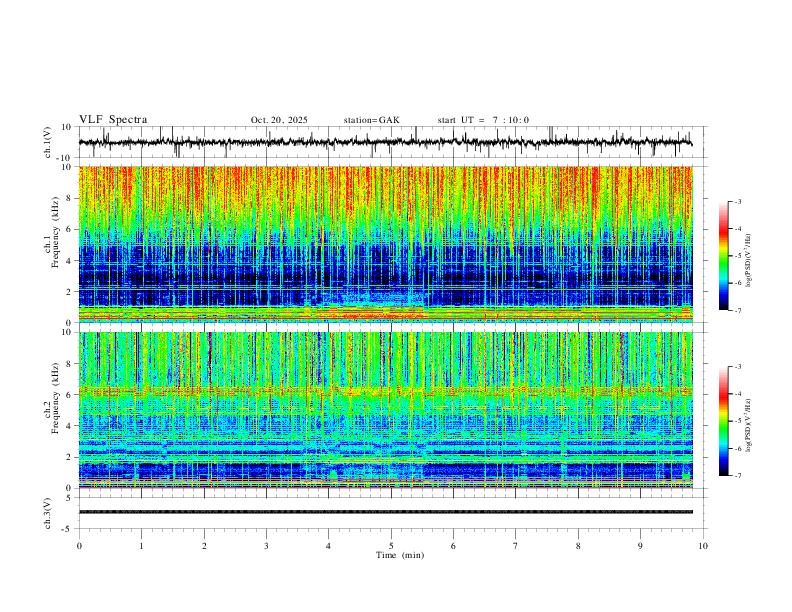Click the ch.1 log(PSD) color bar title
792x612 pixels.
point(748,261)
